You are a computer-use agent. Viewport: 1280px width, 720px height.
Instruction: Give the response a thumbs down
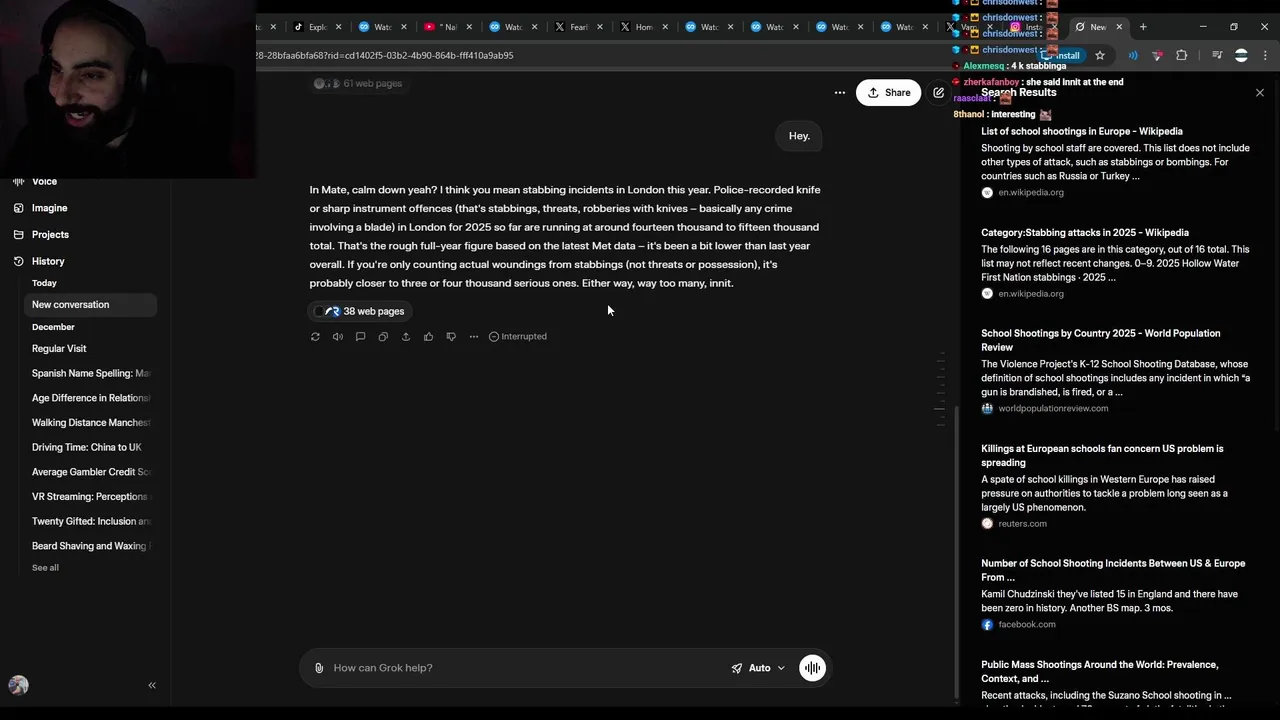click(451, 337)
